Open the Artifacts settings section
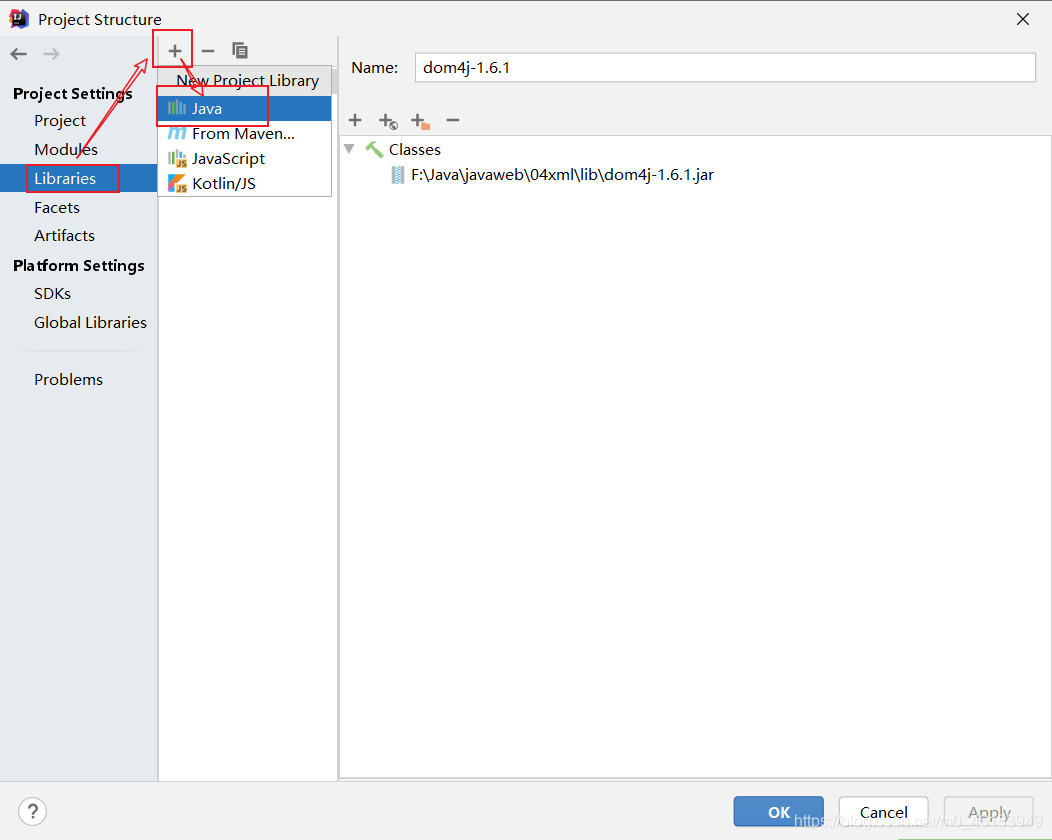Viewport: 1052px width, 840px height. [64, 235]
